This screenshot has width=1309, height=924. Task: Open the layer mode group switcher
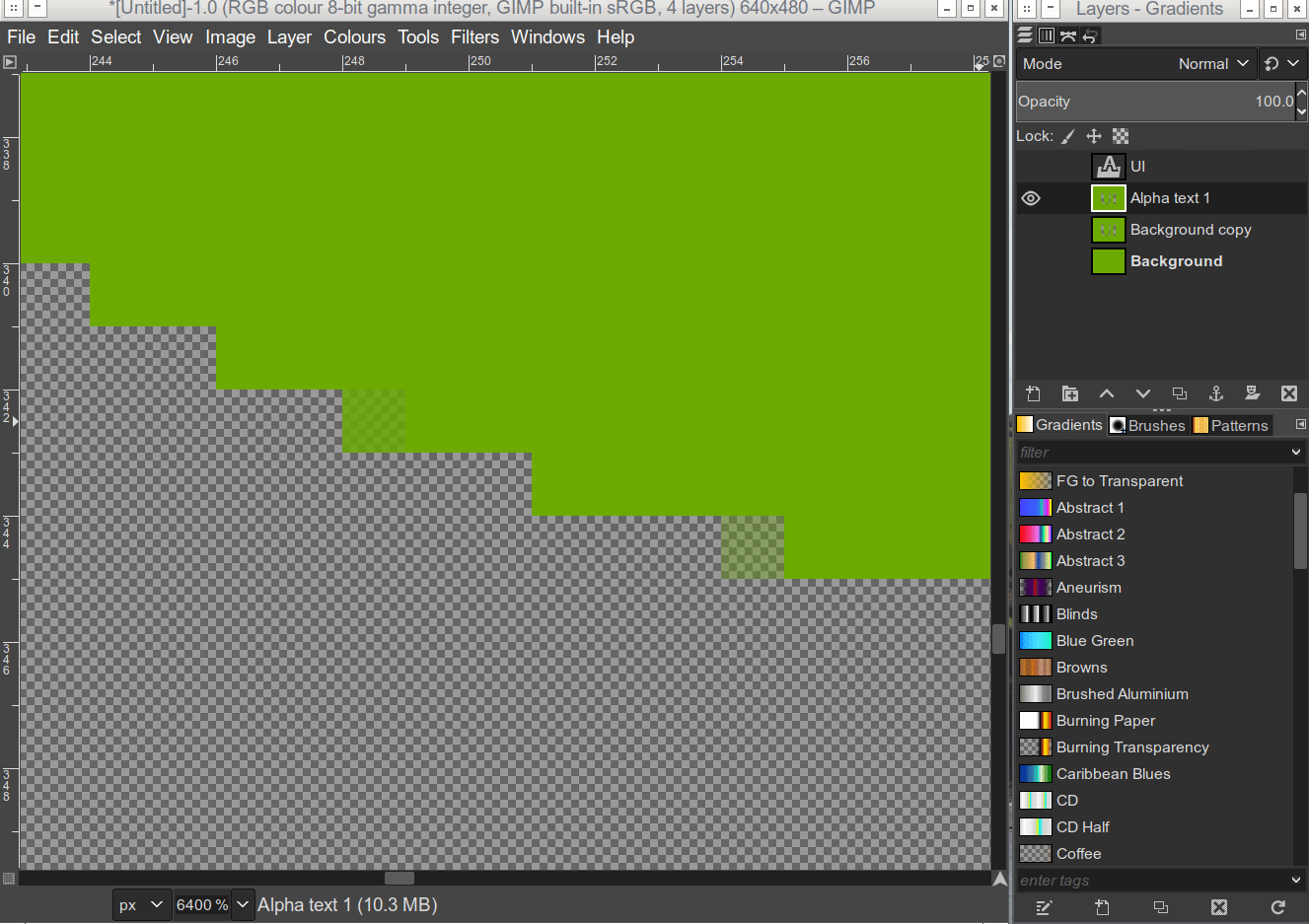[x=1282, y=64]
